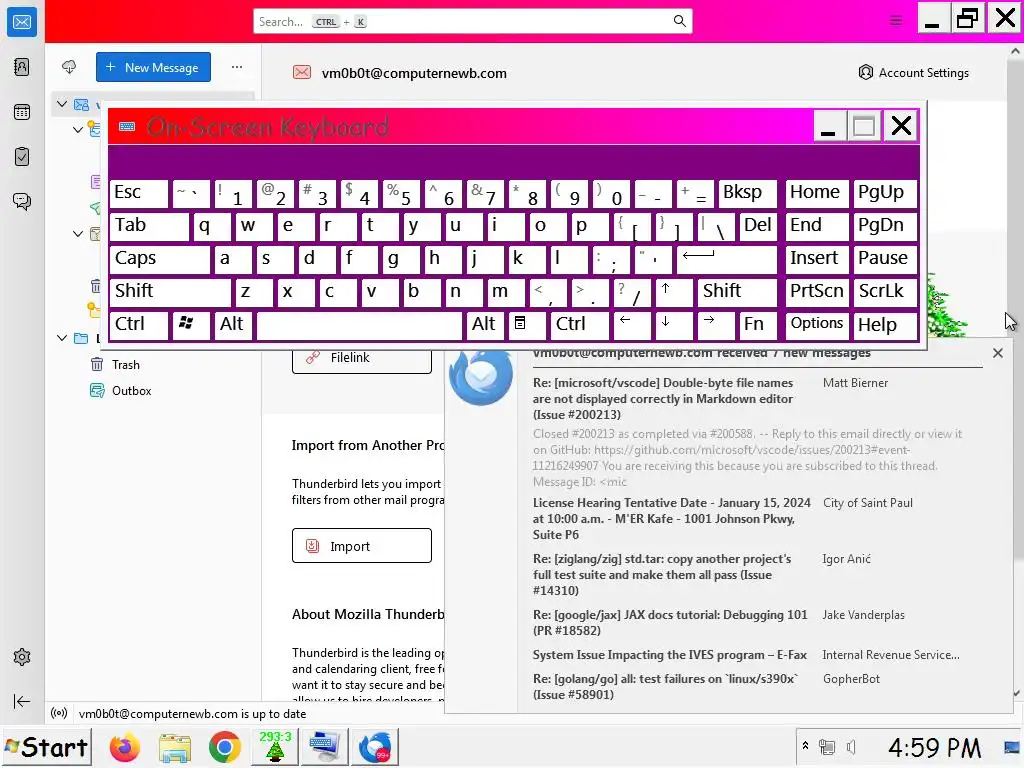Dismiss the new messages notification
Image resolution: width=1024 pixels, height=768 pixels.
(997, 353)
